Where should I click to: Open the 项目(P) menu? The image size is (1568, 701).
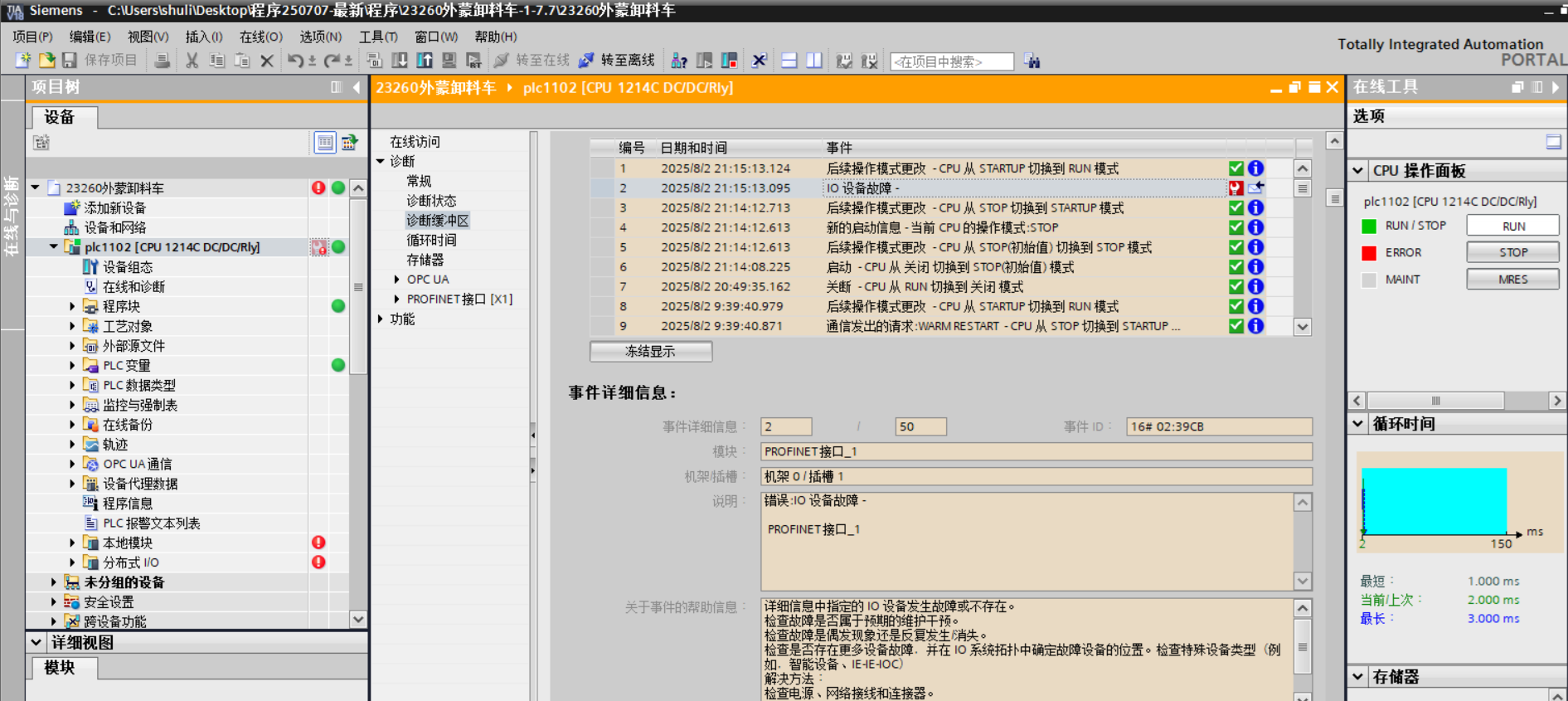[32, 37]
